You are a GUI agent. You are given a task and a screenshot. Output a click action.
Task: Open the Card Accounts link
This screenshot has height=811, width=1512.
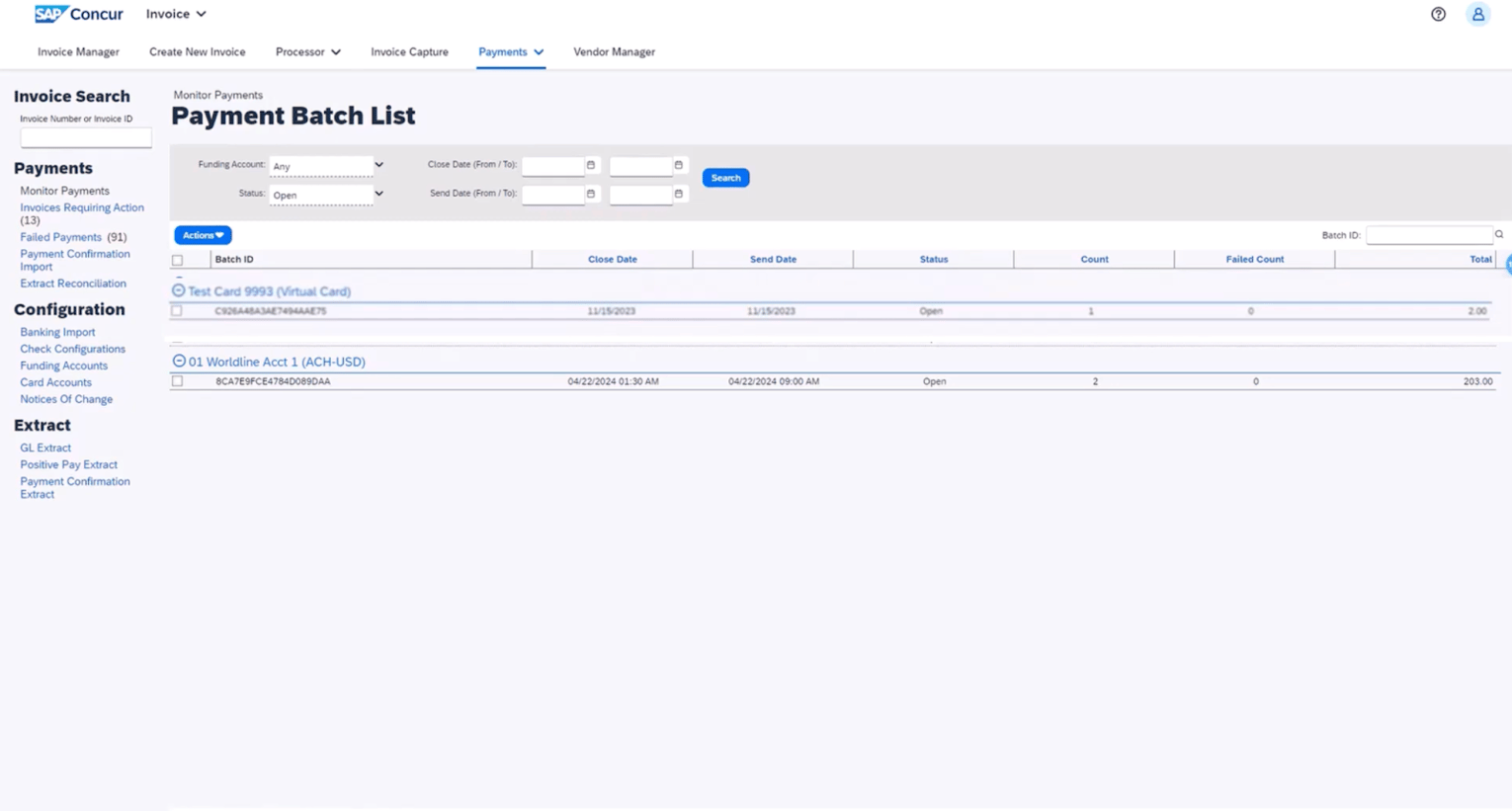click(55, 382)
